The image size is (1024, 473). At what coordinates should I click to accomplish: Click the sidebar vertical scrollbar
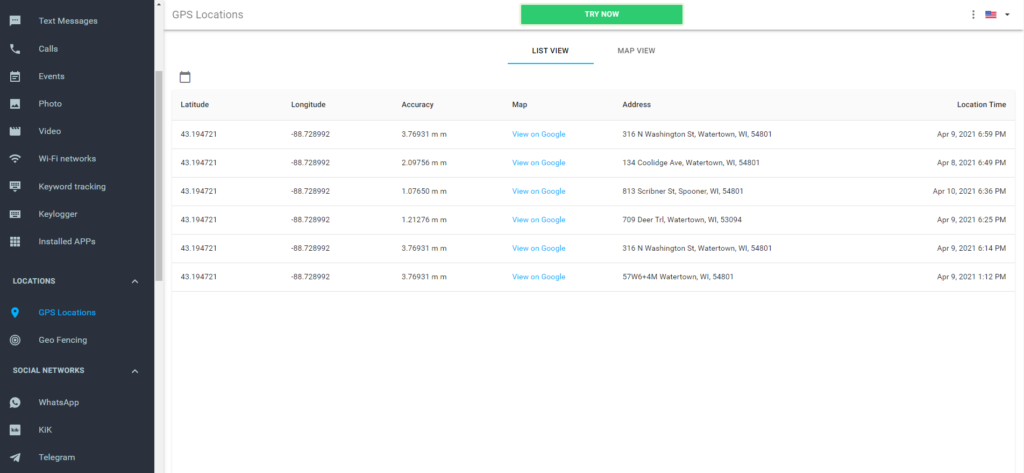tap(158, 175)
